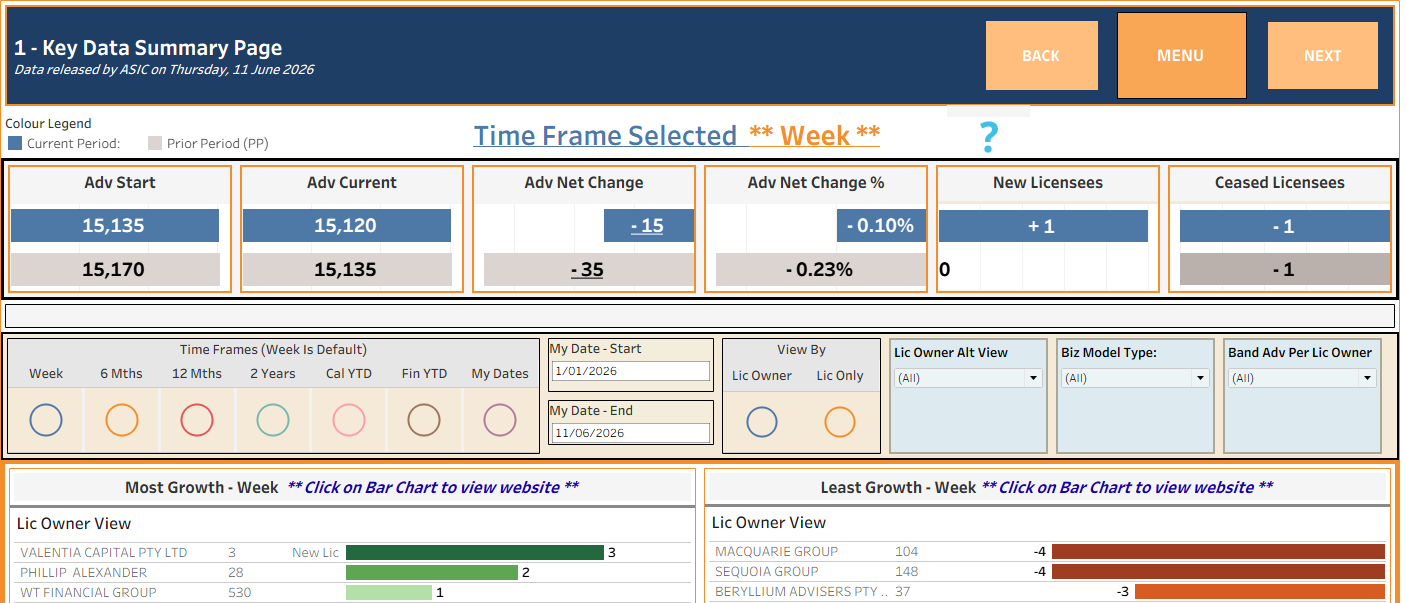Click the Adv Net Change value -15
Viewport: 1406px width, 603px height.
point(647,226)
